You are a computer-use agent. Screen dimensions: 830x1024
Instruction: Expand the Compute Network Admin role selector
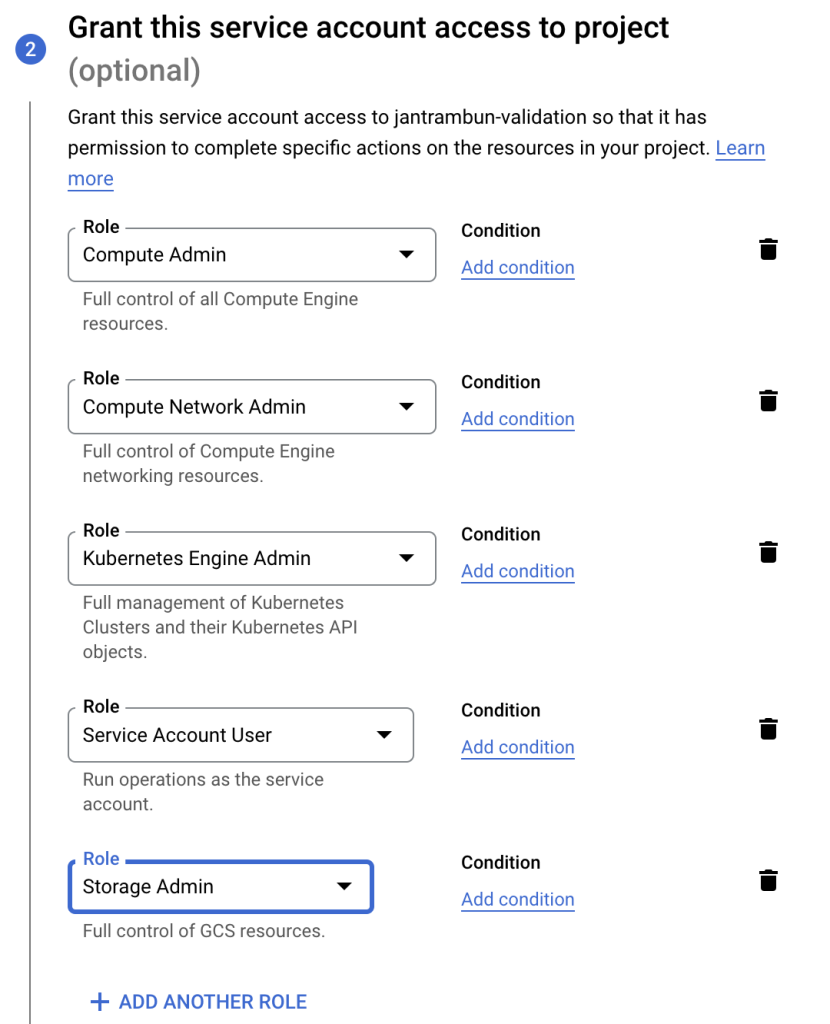tap(408, 407)
